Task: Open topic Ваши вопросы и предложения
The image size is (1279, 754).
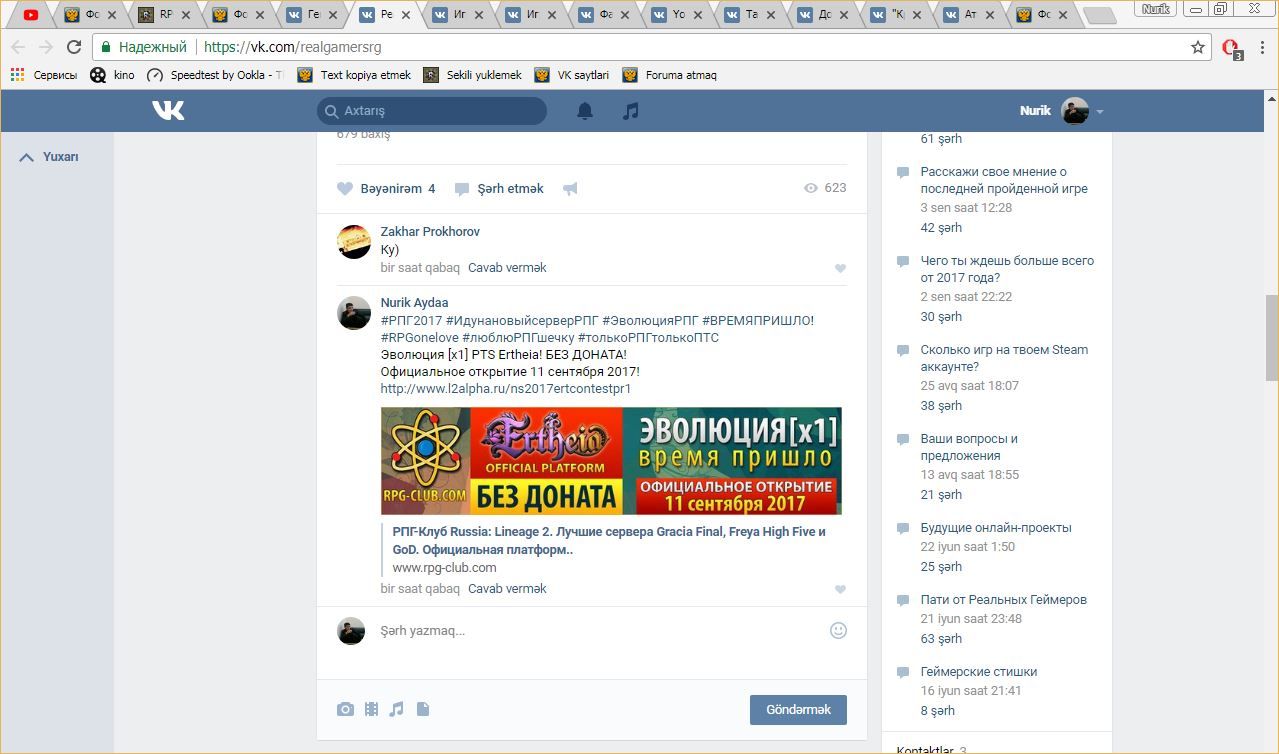Action: tap(969, 447)
